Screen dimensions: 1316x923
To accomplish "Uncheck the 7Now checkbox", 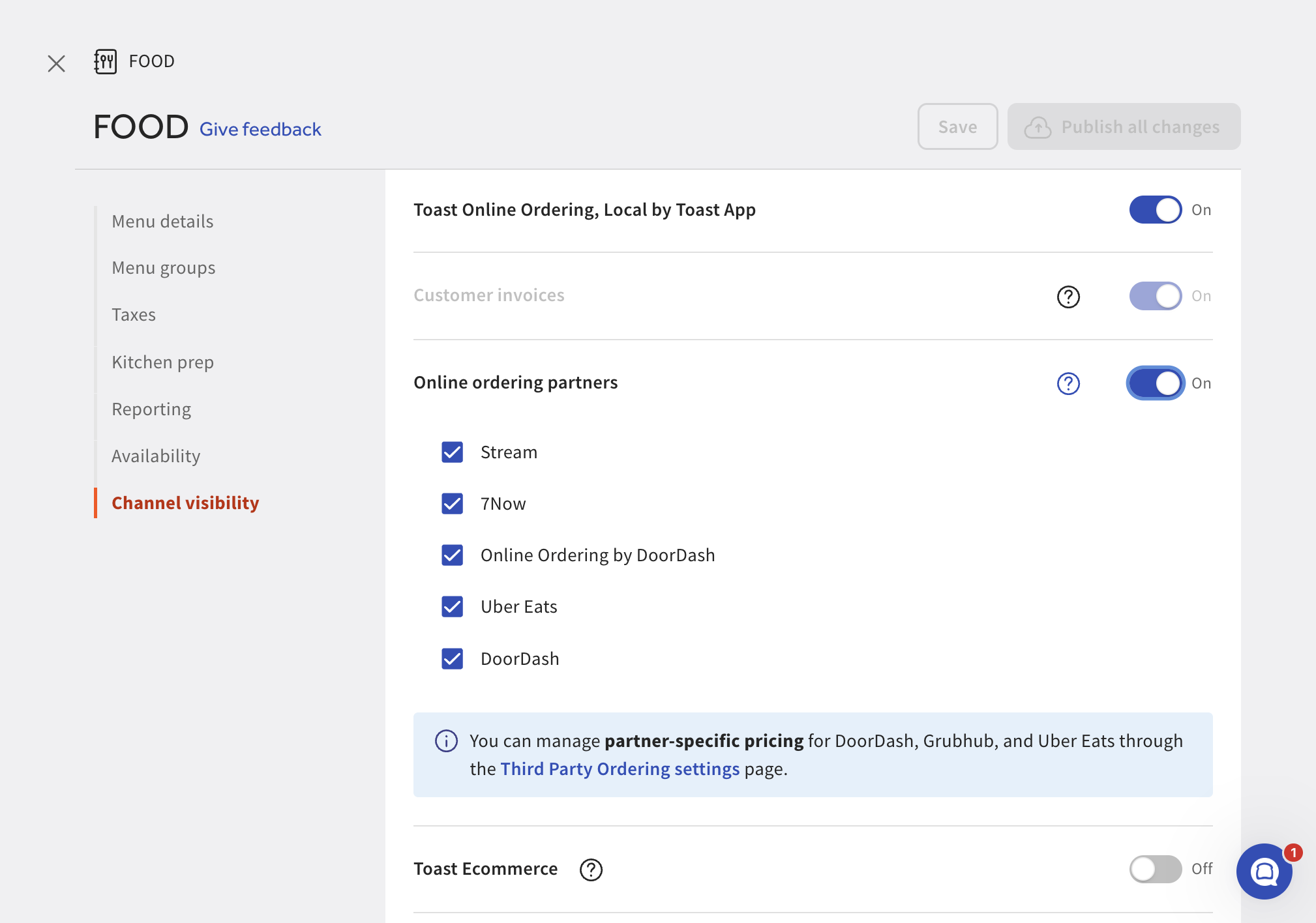I will point(452,504).
